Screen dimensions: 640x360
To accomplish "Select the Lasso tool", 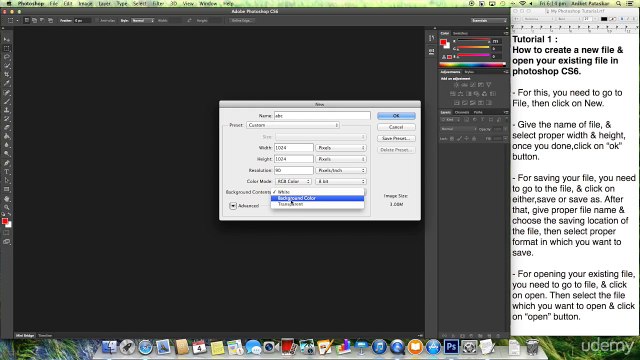I will tap(7, 57).
